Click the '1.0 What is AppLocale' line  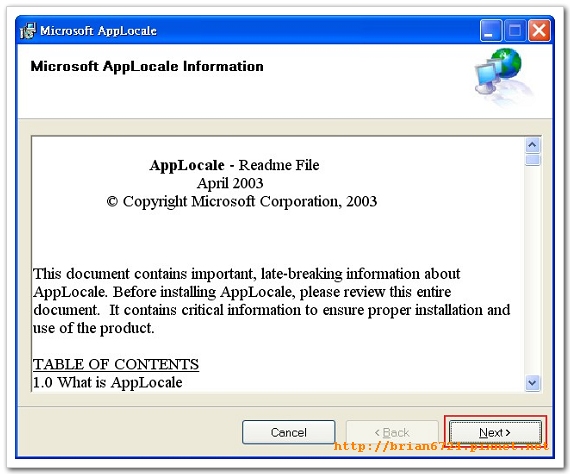tap(108, 382)
